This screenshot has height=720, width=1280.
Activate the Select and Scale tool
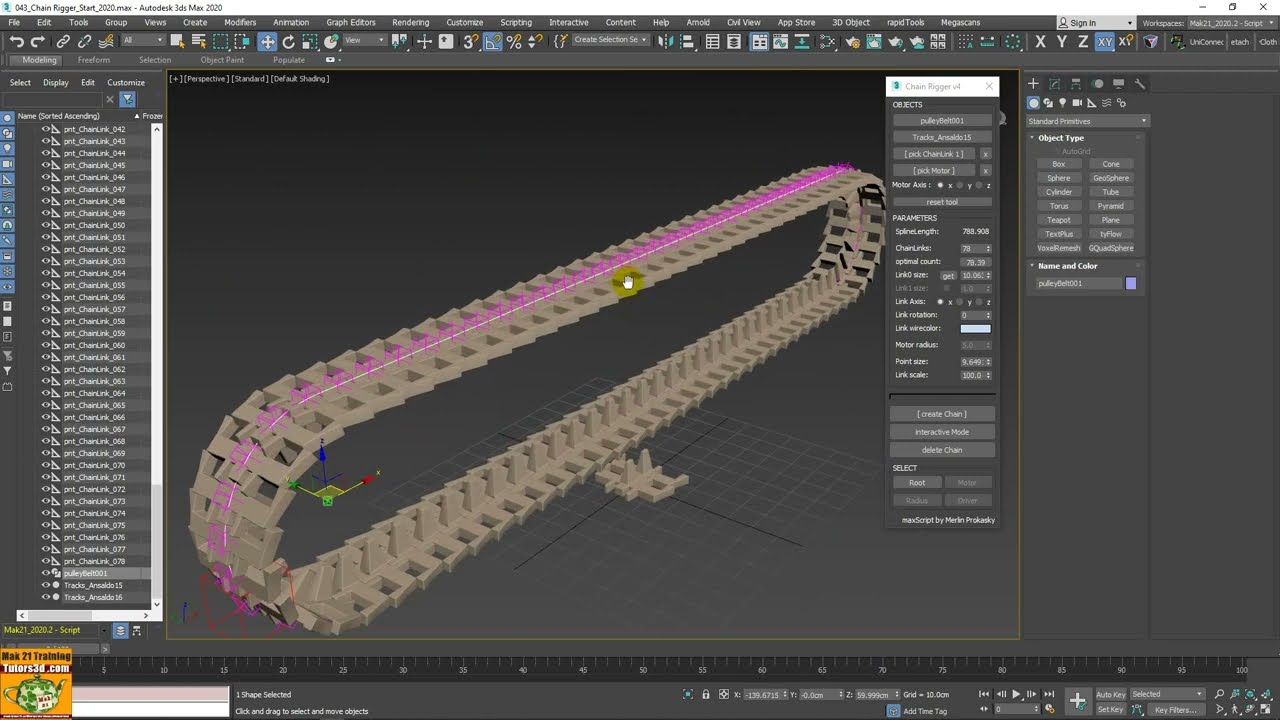[x=310, y=41]
